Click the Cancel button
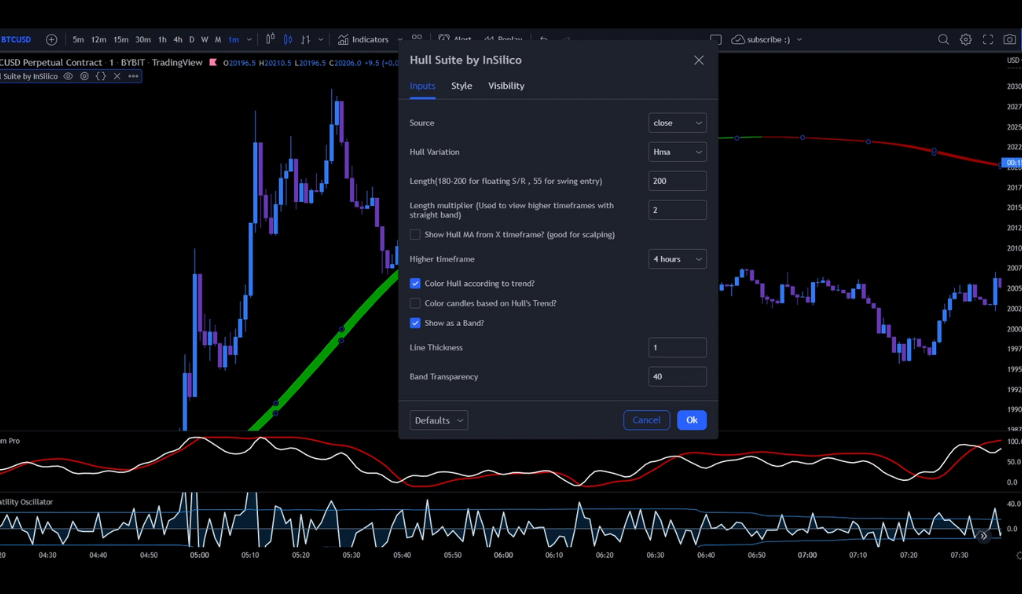Viewport: 1022px width, 594px height. click(647, 421)
